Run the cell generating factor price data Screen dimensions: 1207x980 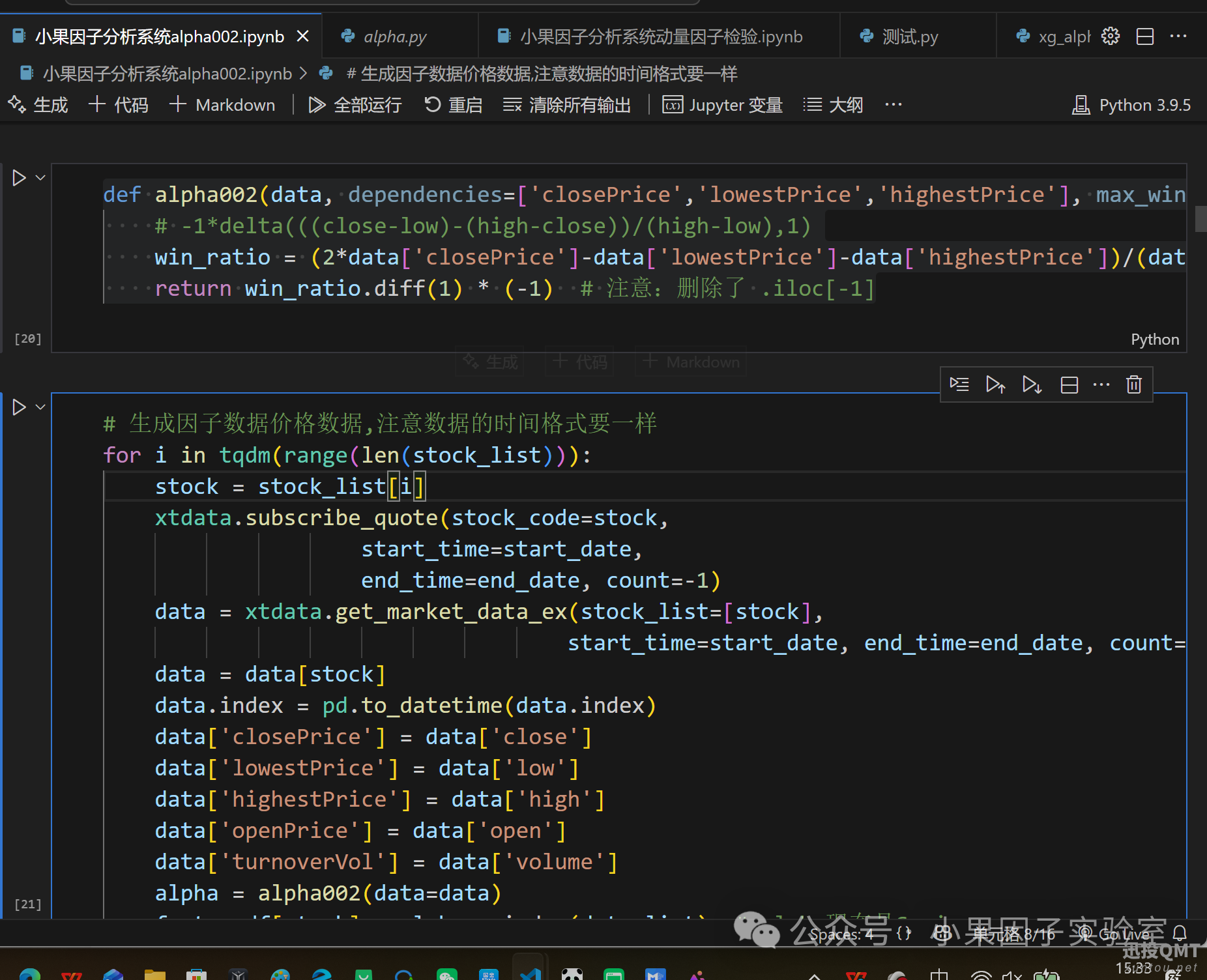point(19,407)
